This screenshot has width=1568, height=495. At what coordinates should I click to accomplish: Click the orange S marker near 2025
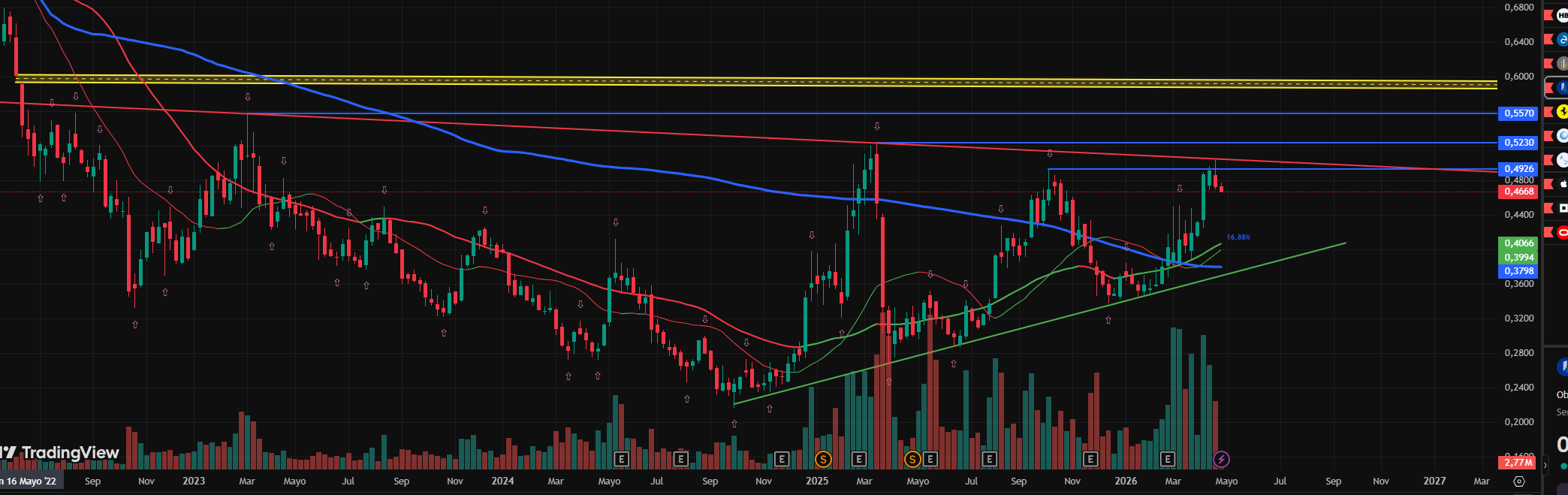coord(823,459)
